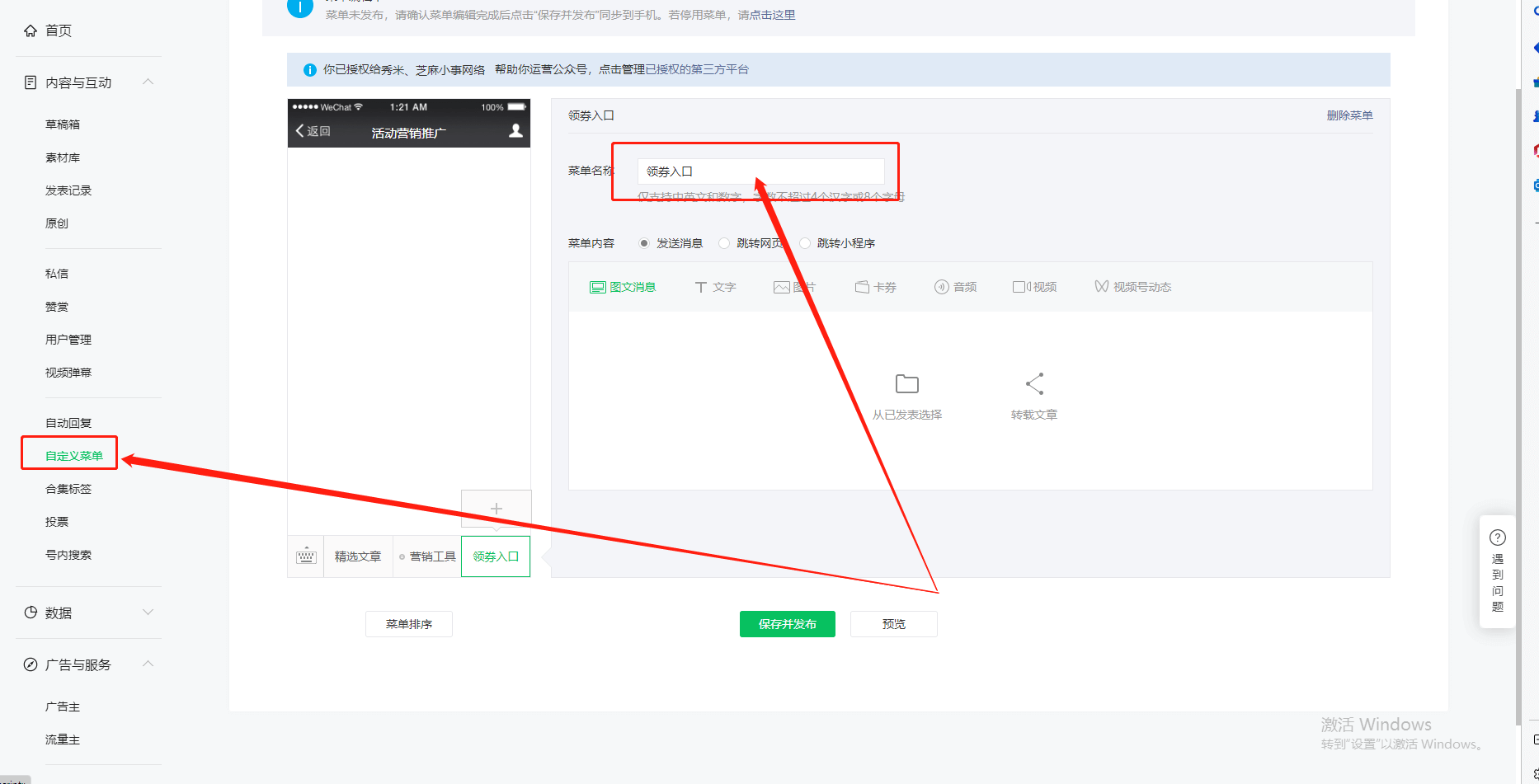1539x784 pixels.
Task: Open 自动回复 in the sidebar
Action: (x=68, y=423)
